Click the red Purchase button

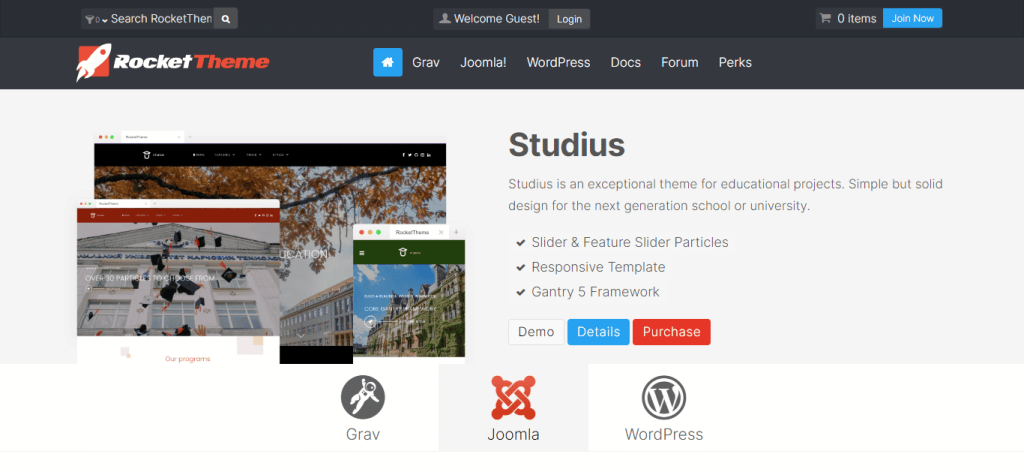point(671,332)
